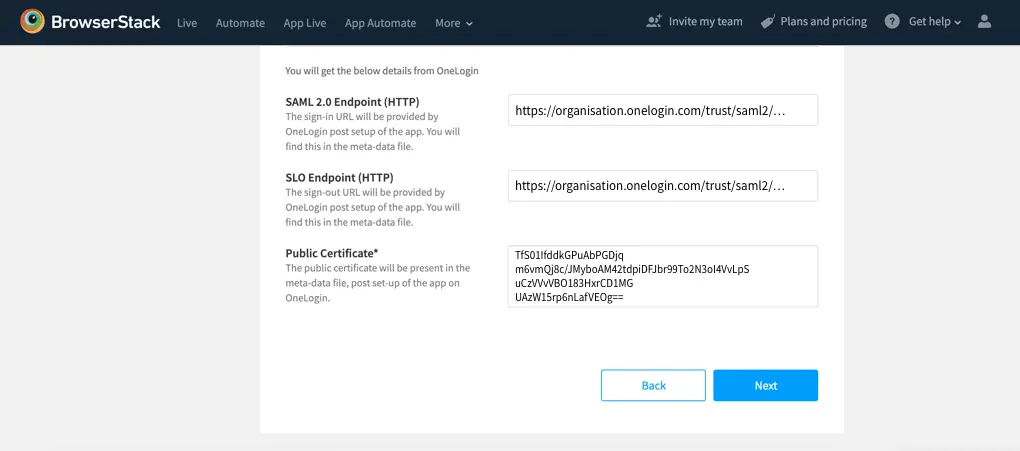Open the Live menu item
Image resolution: width=1020 pixels, height=451 pixels.
[187, 22]
